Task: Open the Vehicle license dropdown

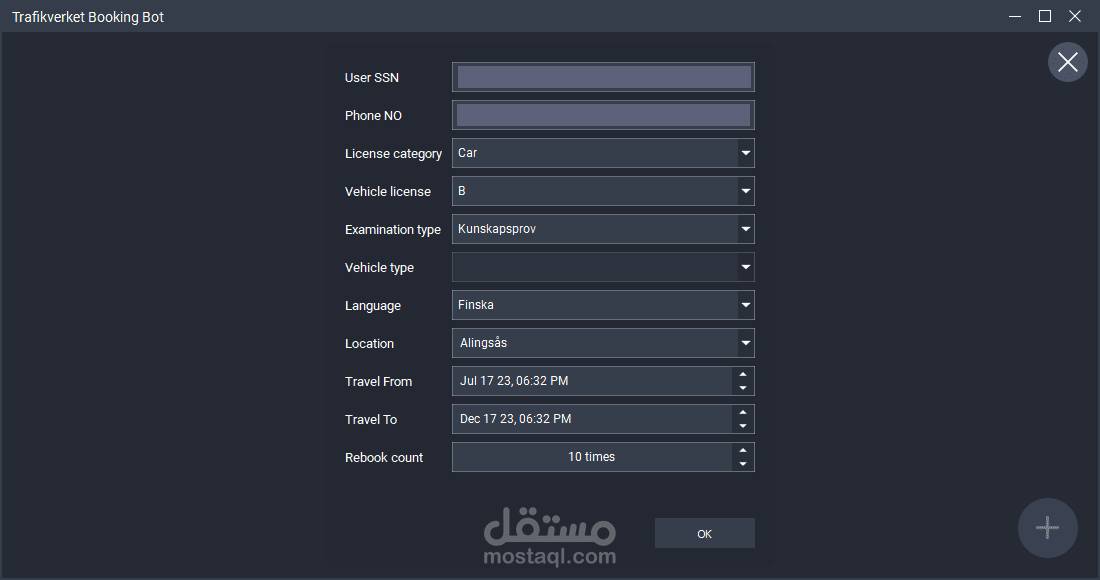Action: [746, 191]
